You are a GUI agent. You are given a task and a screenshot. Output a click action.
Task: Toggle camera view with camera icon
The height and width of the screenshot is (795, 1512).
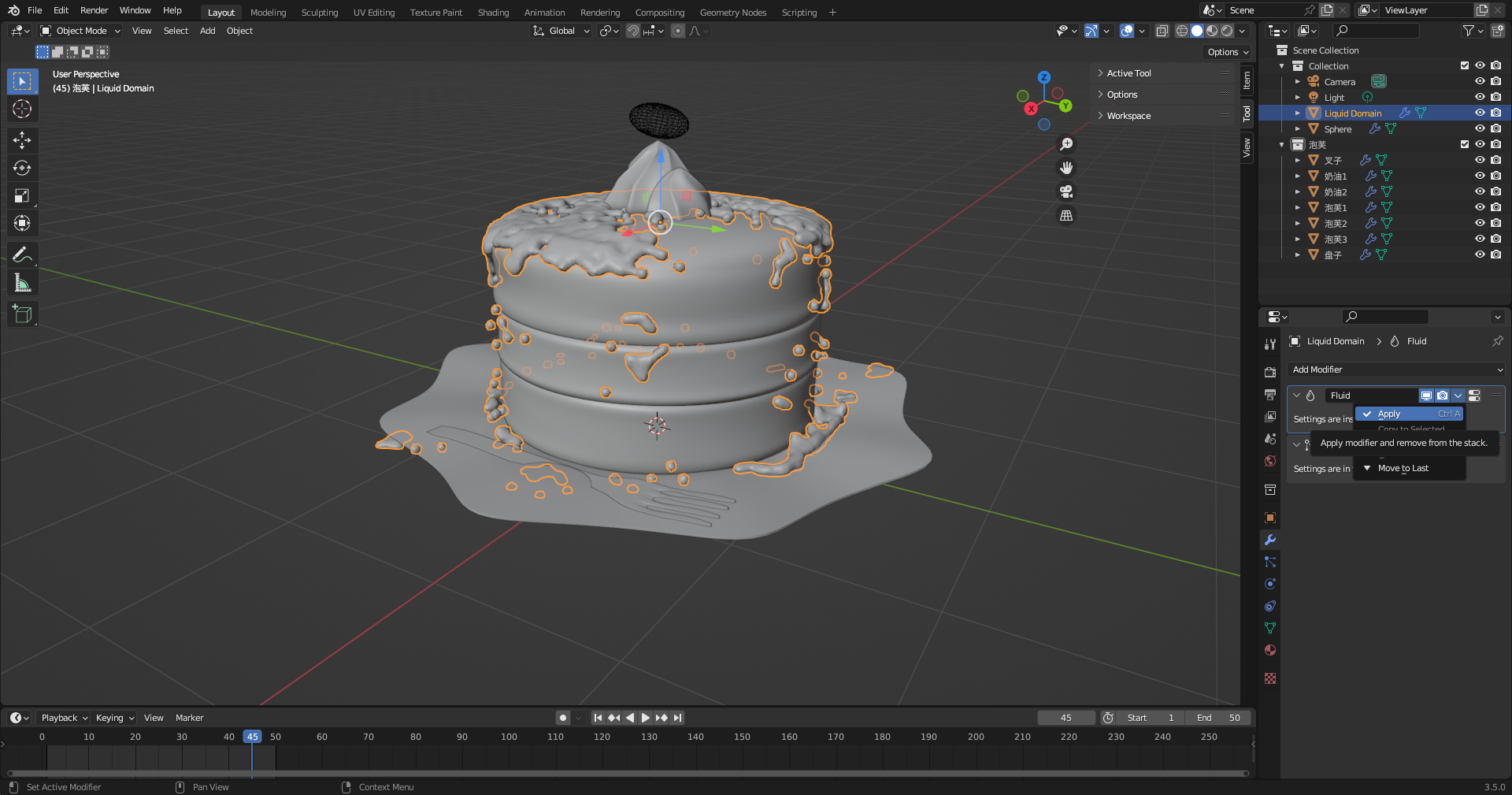click(x=1066, y=191)
